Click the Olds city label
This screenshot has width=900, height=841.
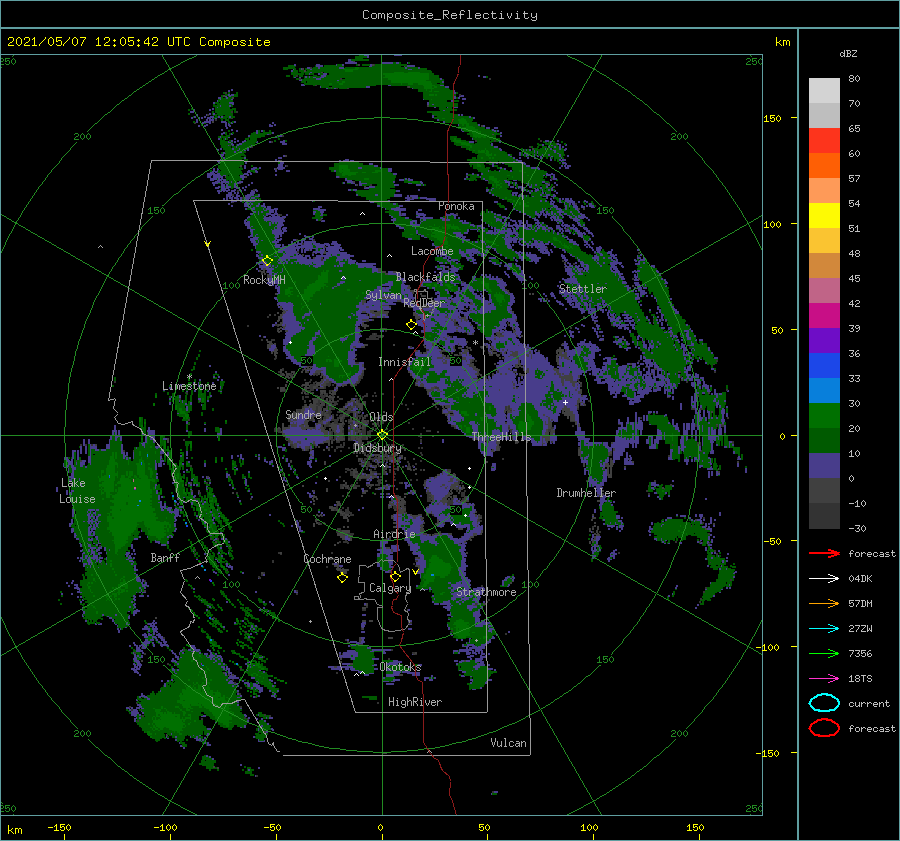pyautogui.click(x=381, y=417)
